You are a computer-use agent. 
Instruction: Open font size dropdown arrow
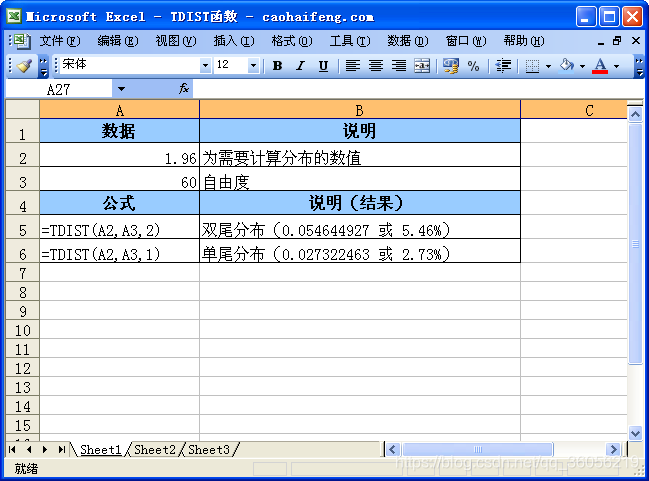tap(253, 65)
